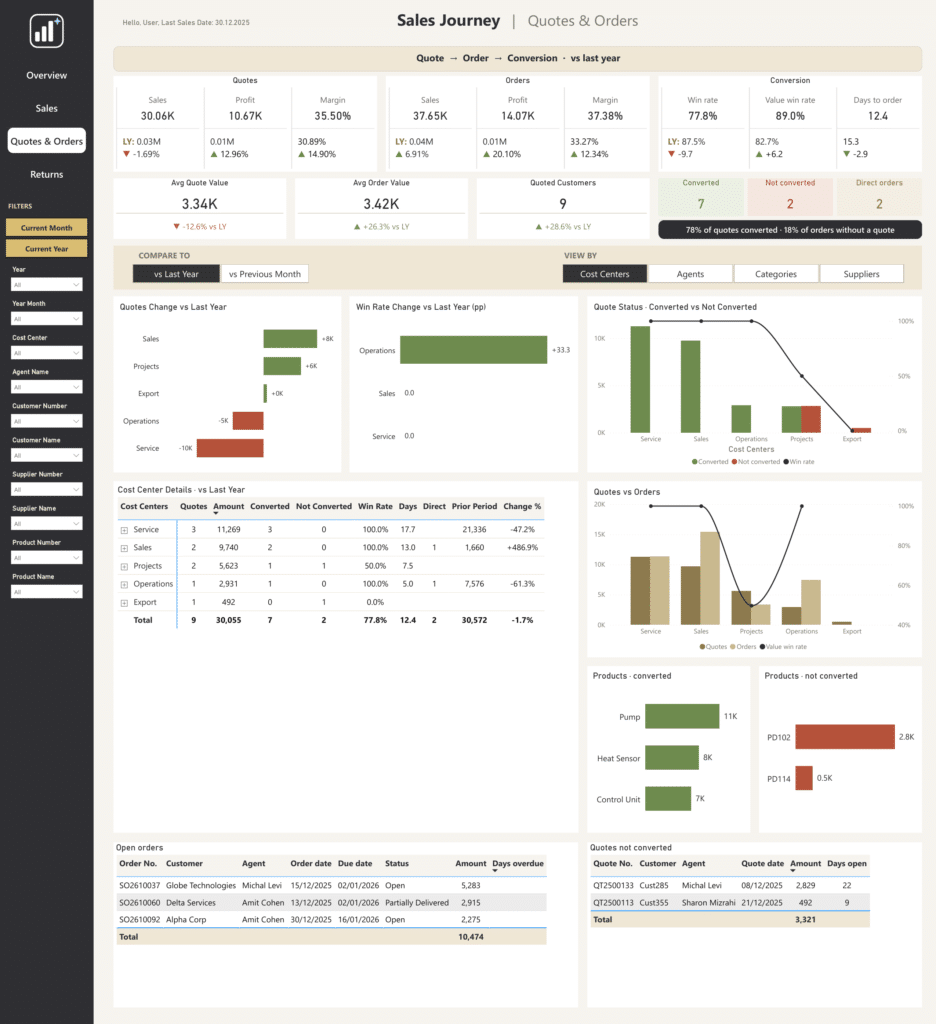
Task: Sort open orders by Days overdue column
Action: [x=518, y=863]
